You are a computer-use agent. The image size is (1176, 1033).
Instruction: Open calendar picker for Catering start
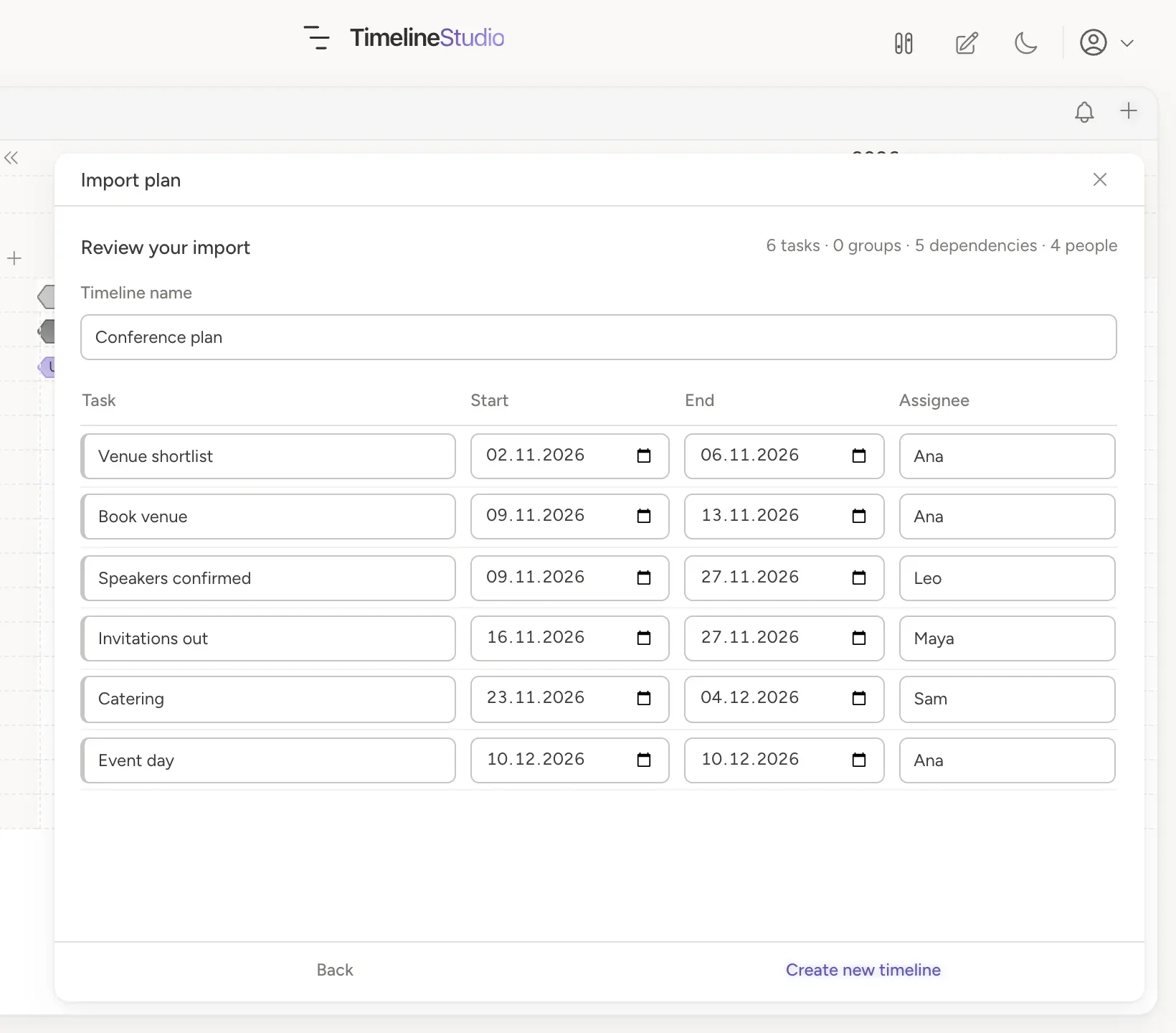click(644, 698)
